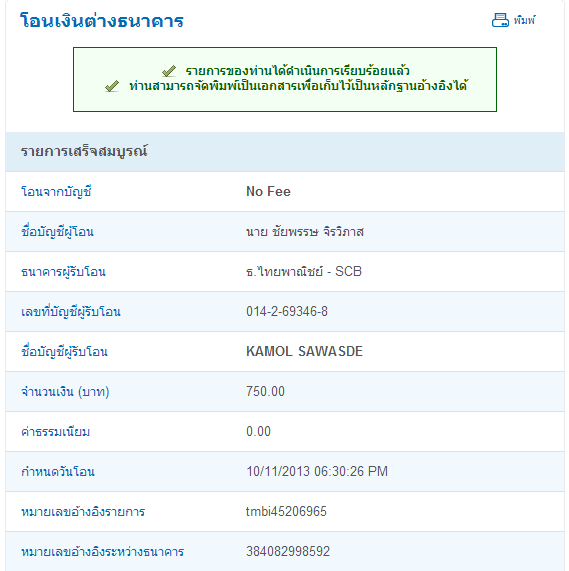
Task: Click the label เลขที่บัญชีผู้รับโอน
Action: click(71, 312)
